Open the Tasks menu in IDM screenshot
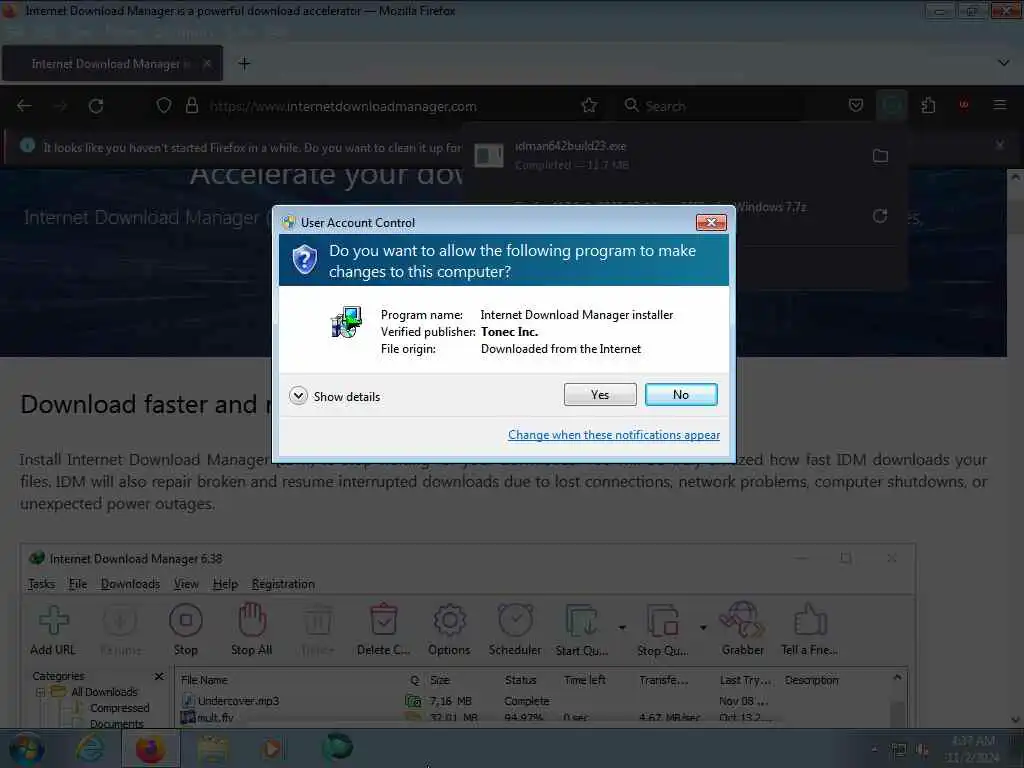This screenshot has width=1024, height=768. [x=41, y=584]
